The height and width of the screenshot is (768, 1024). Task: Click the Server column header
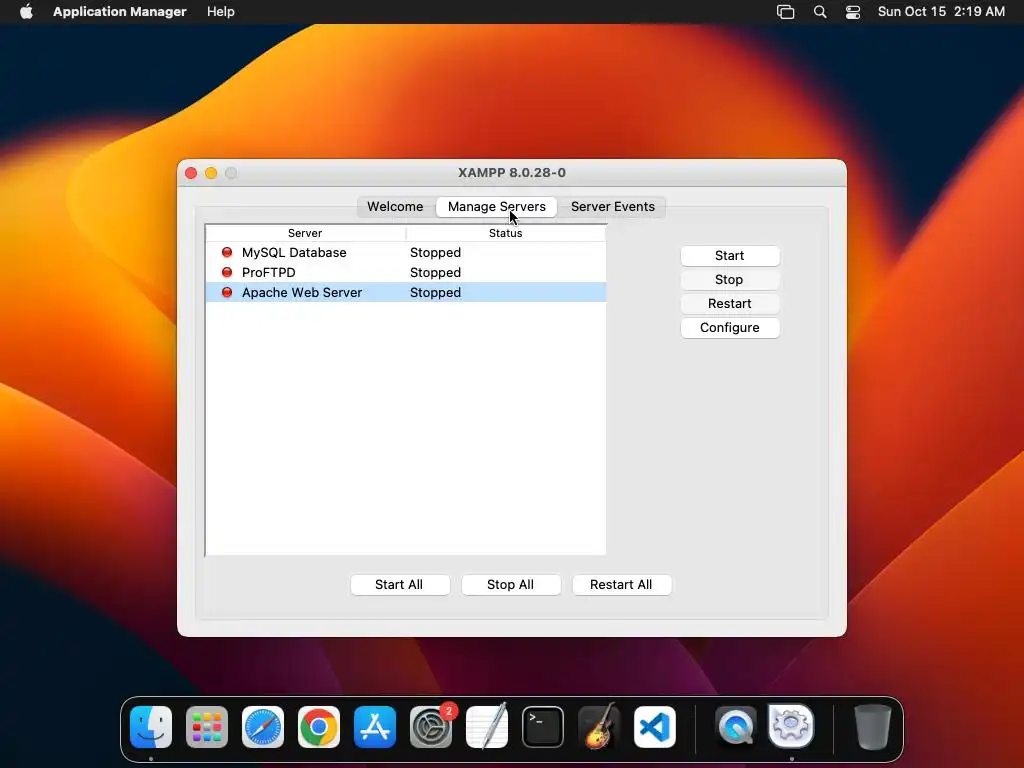[305, 233]
